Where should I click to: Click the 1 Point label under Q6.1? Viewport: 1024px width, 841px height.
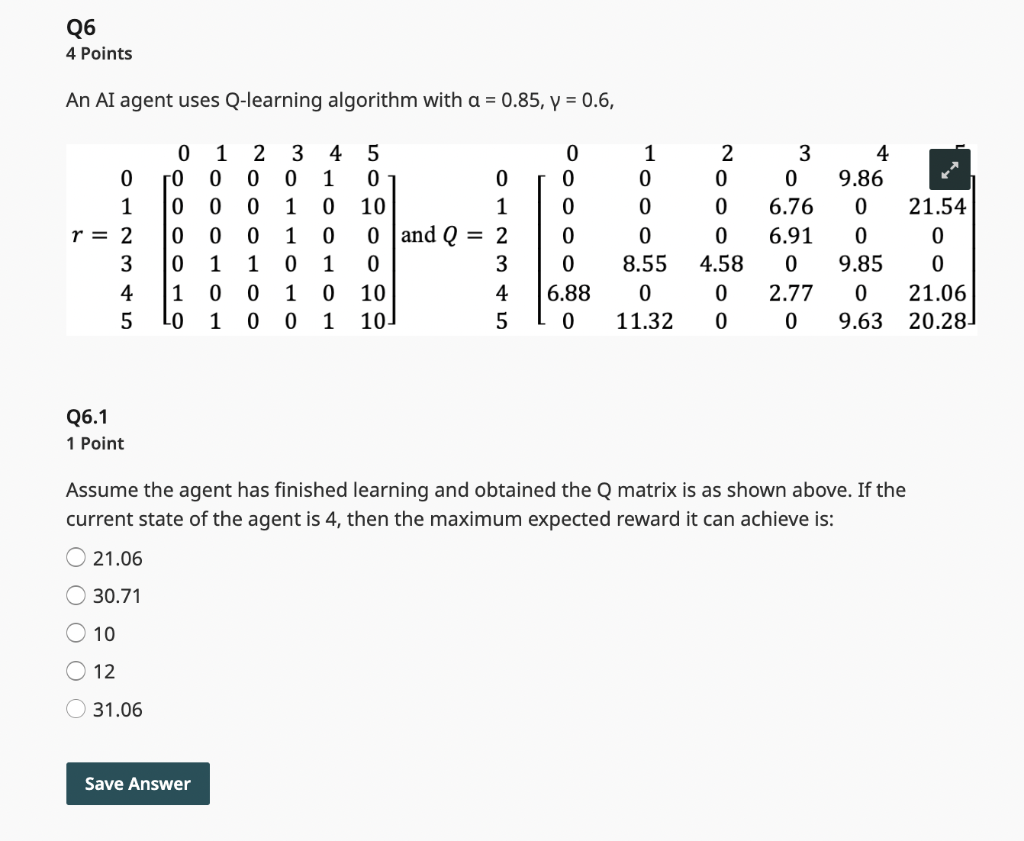point(94,443)
